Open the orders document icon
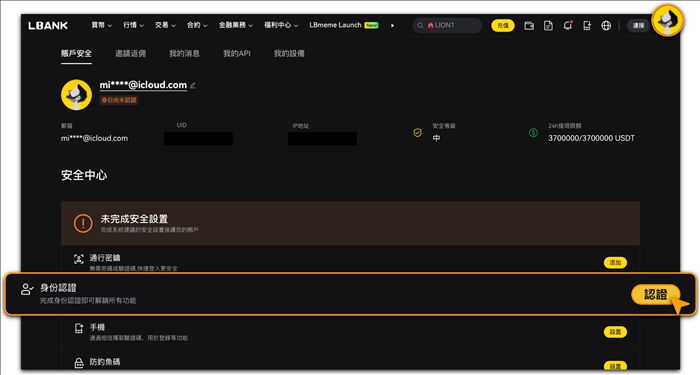The height and width of the screenshot is (375, 700). pos(548,25)
